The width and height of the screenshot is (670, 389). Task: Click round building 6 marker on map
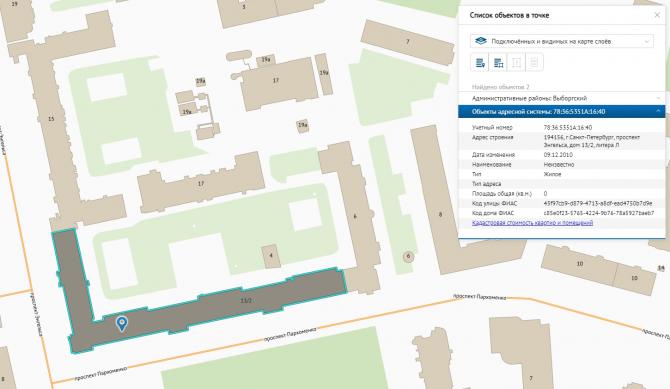click(x=408, y=256)
